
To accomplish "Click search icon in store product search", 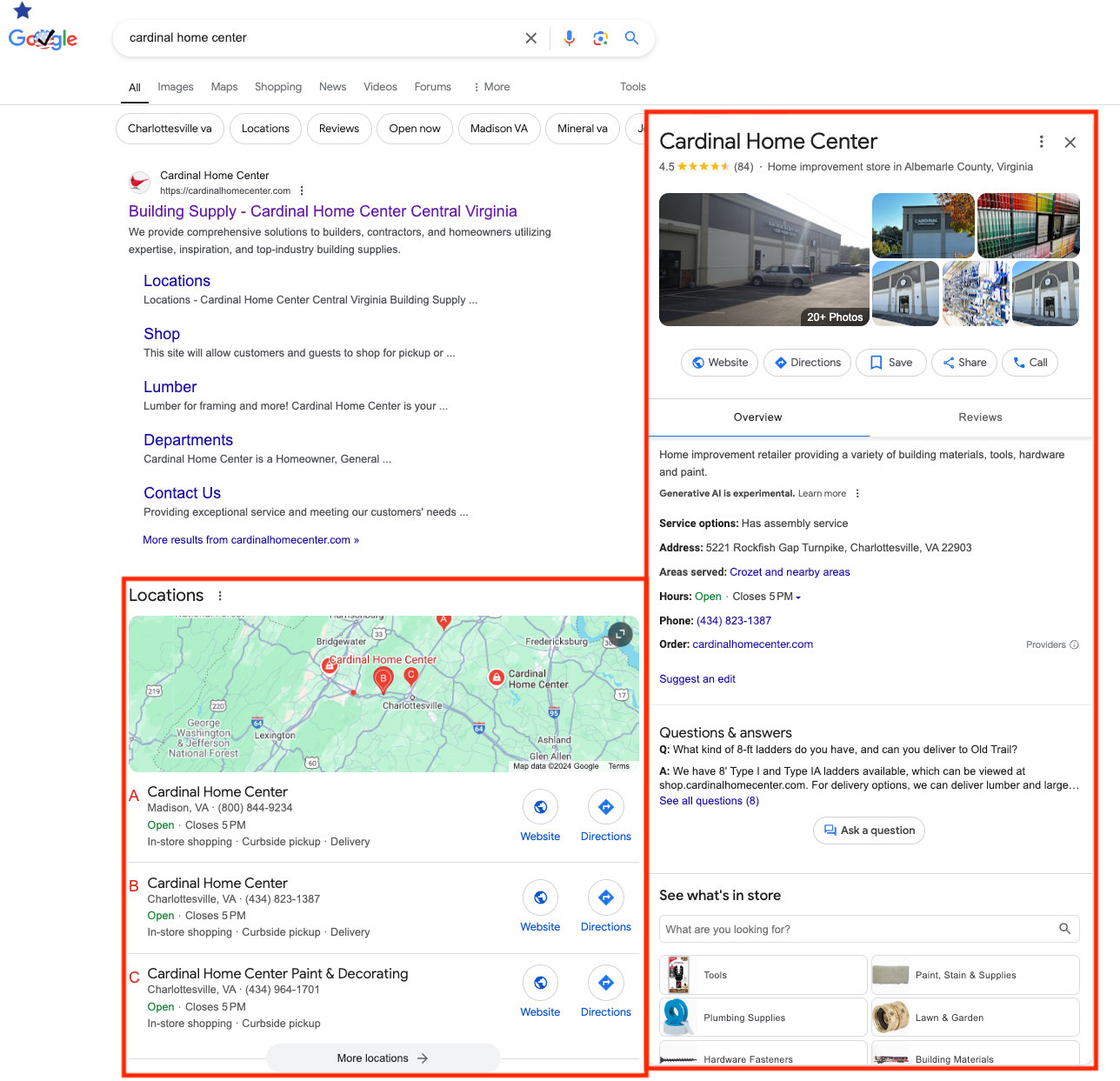I will coord(1064,929).
